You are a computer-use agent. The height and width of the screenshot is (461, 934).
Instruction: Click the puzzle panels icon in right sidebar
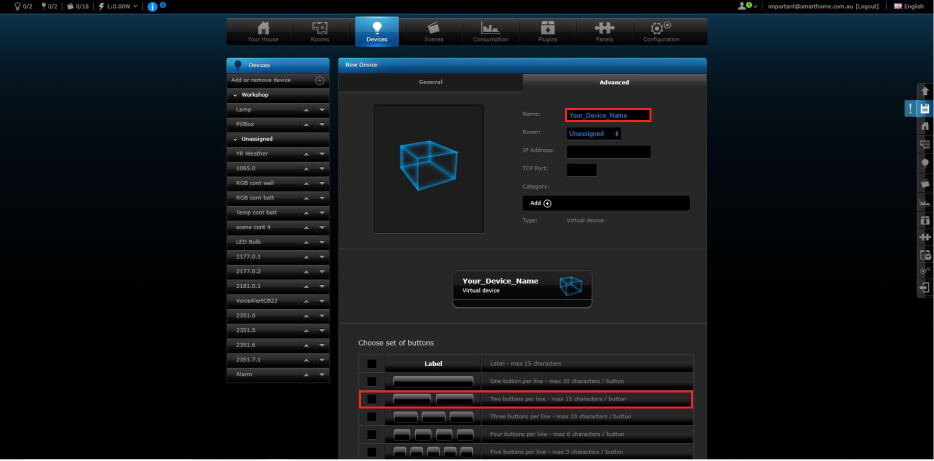[924, 237]
